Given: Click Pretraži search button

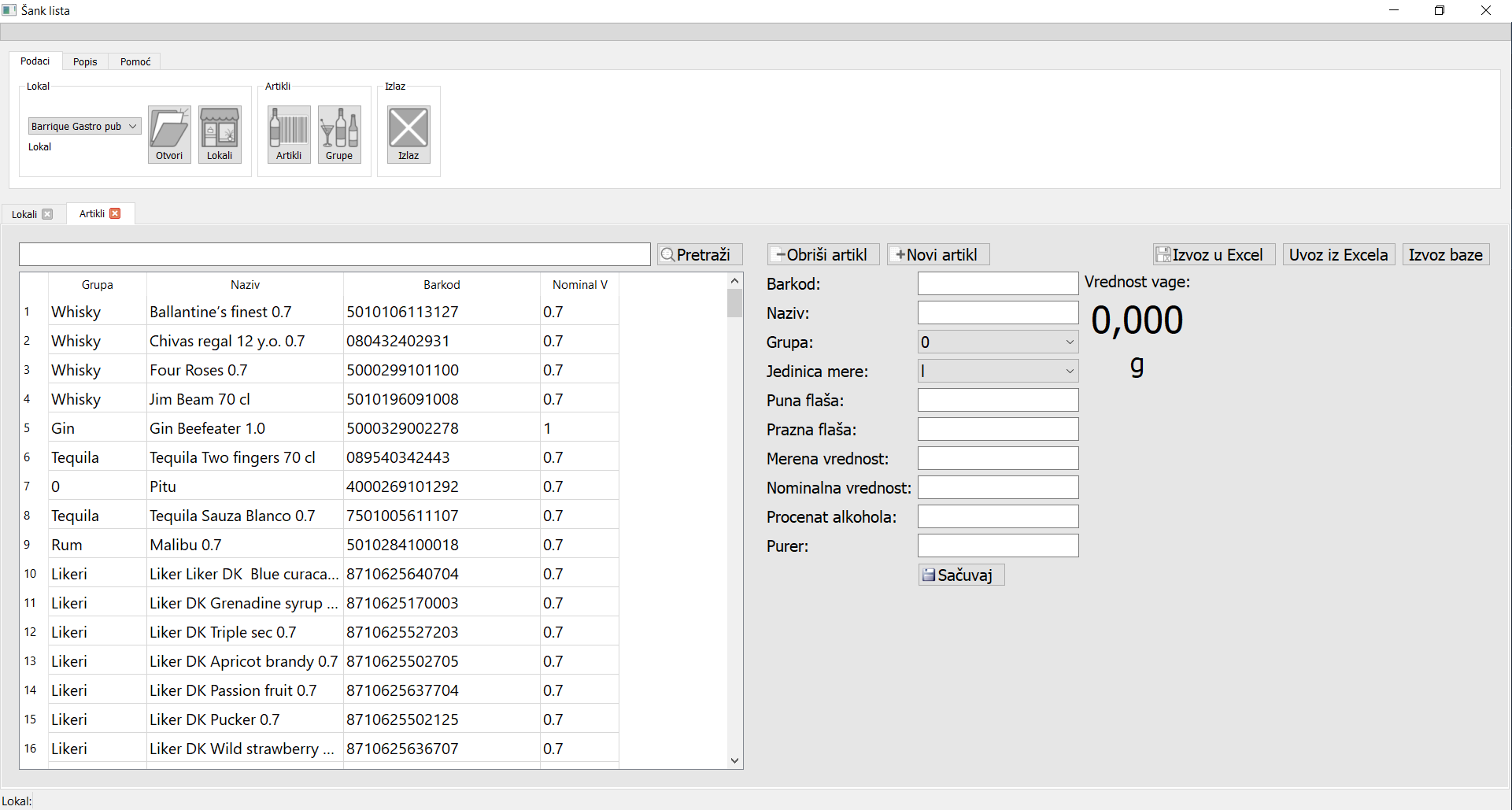Looking at the screenshot, I should coord(700,254).
